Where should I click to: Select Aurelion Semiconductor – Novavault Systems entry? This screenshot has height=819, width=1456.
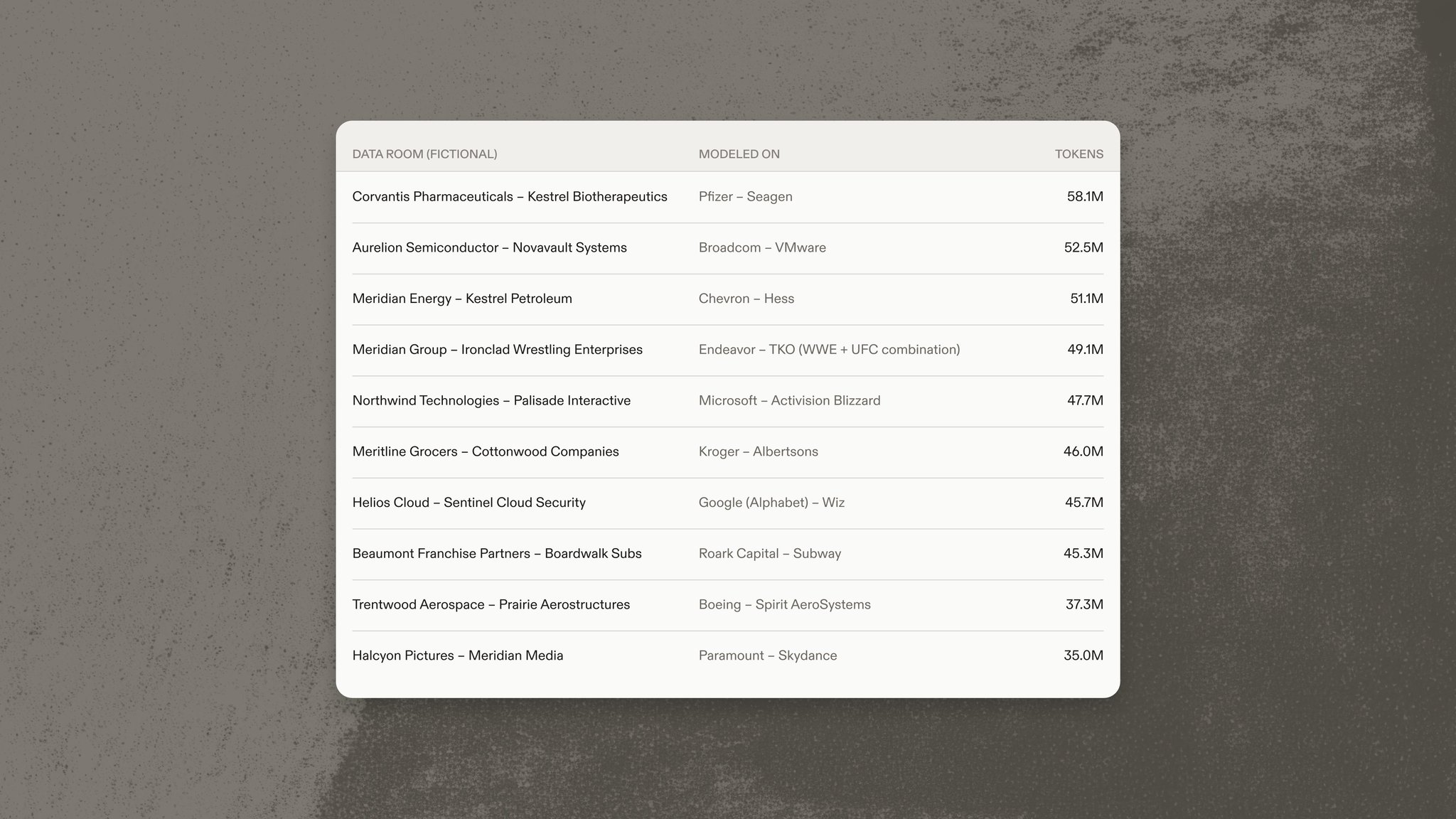(x=727, y=248)
